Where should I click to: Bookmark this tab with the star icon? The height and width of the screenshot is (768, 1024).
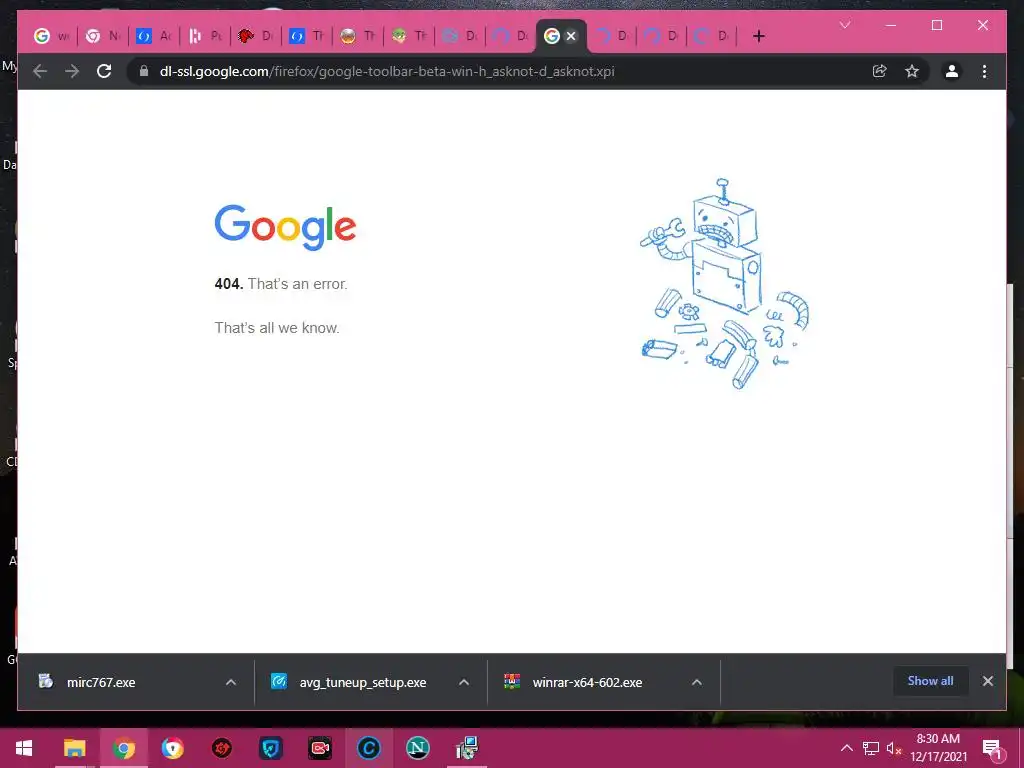click(x=912, y=71)
